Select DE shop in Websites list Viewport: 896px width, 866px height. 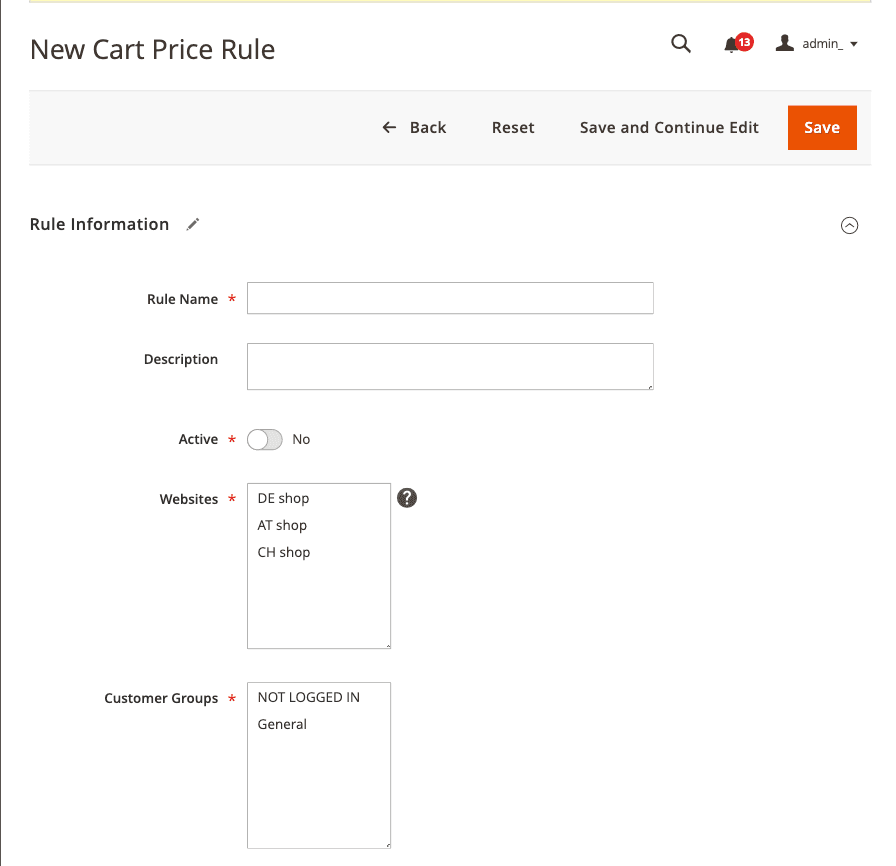[284, 498]
